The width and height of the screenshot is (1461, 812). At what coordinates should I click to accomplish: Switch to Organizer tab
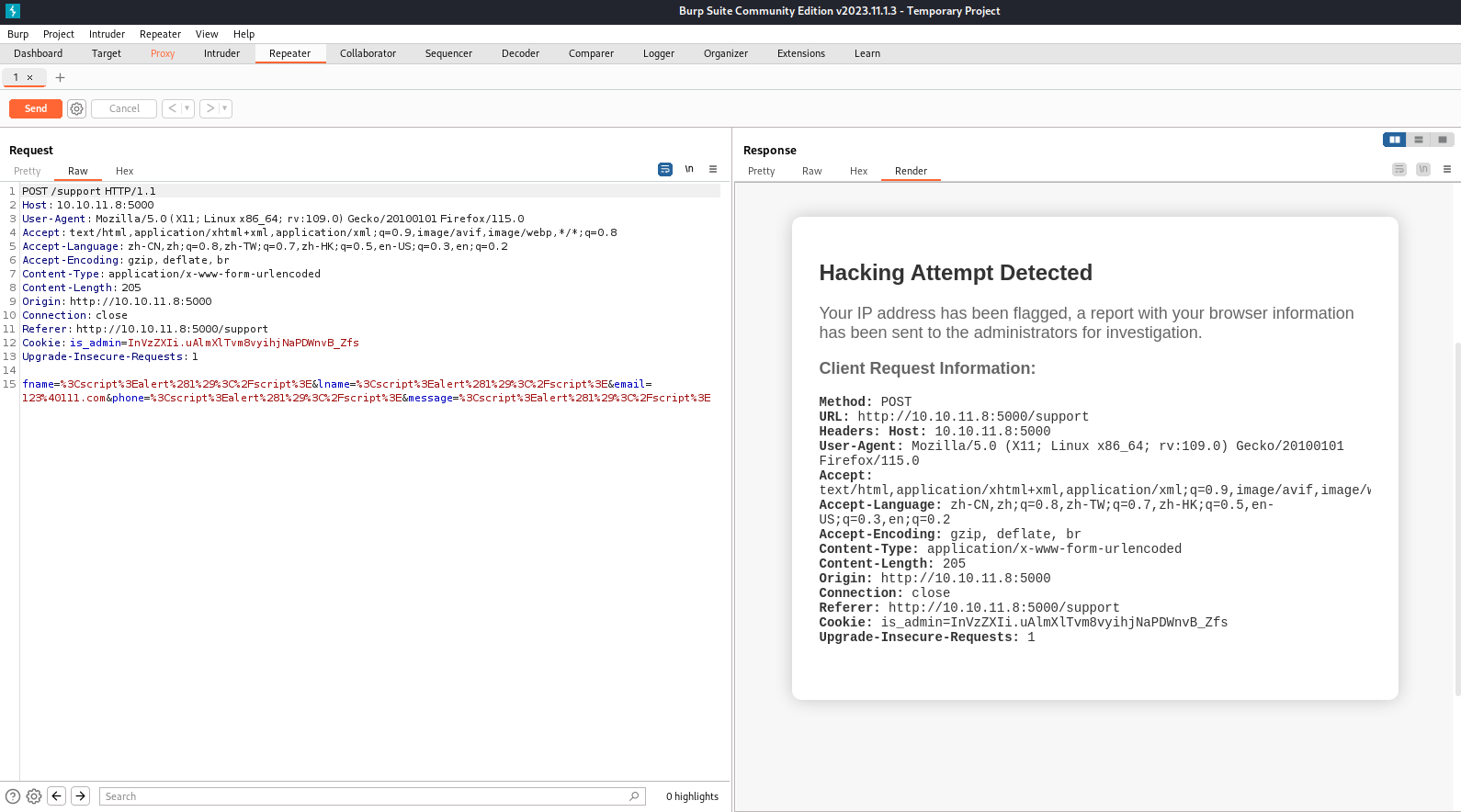pyautogui.click(x=726, y=53)
